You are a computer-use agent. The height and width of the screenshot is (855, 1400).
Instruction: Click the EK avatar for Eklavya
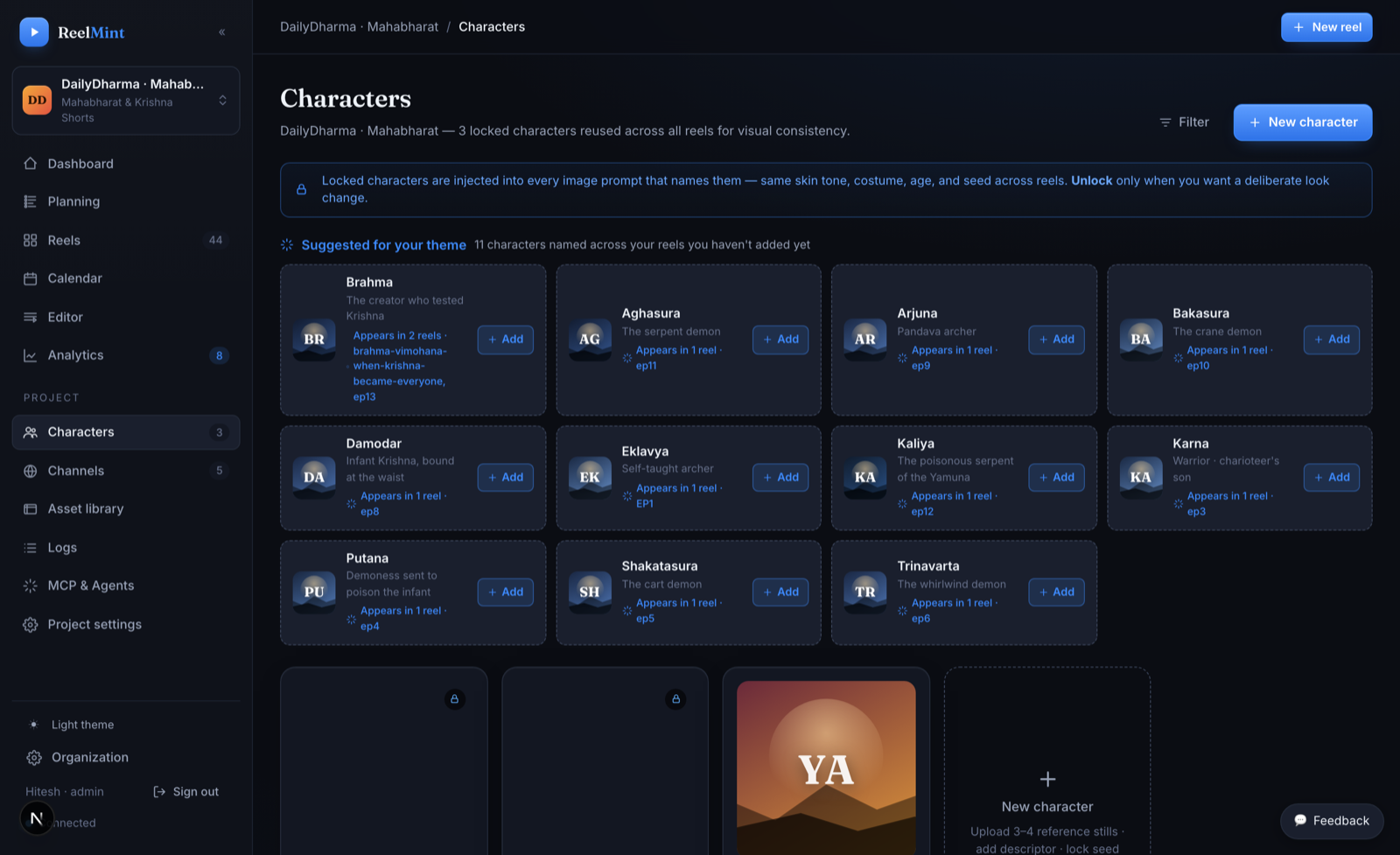[590, 478]
